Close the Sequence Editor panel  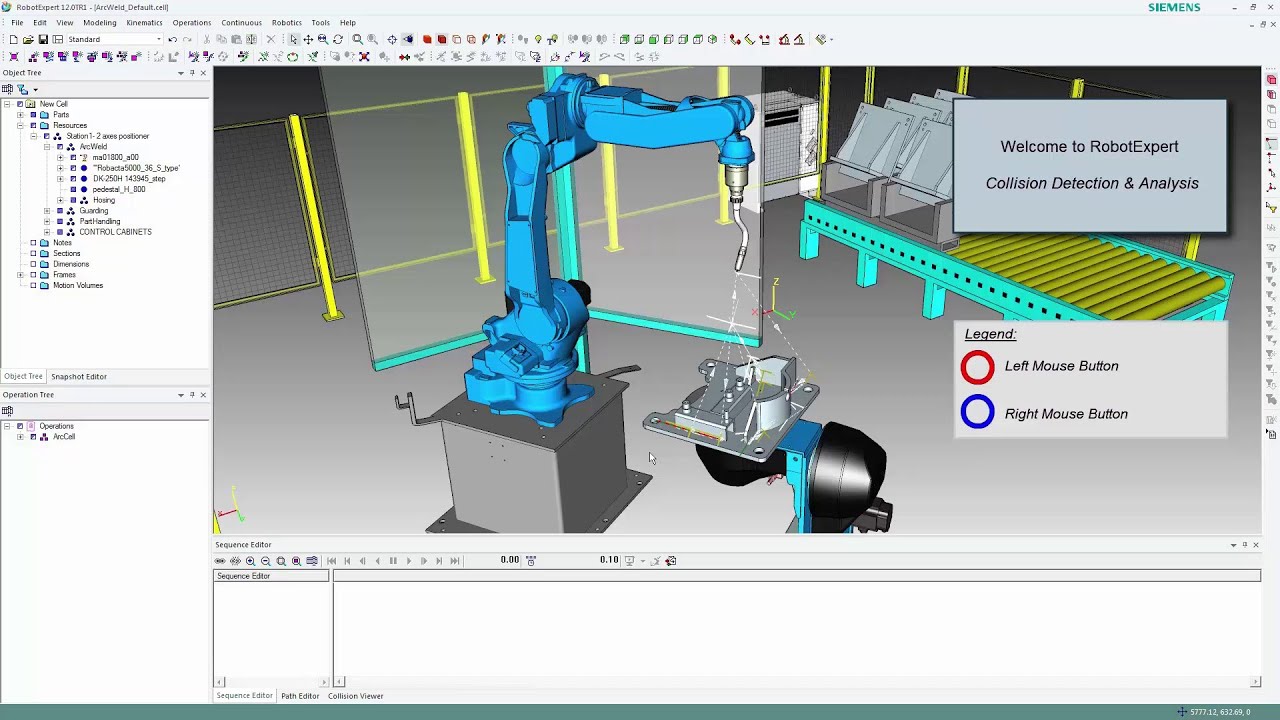point(1256,545)
